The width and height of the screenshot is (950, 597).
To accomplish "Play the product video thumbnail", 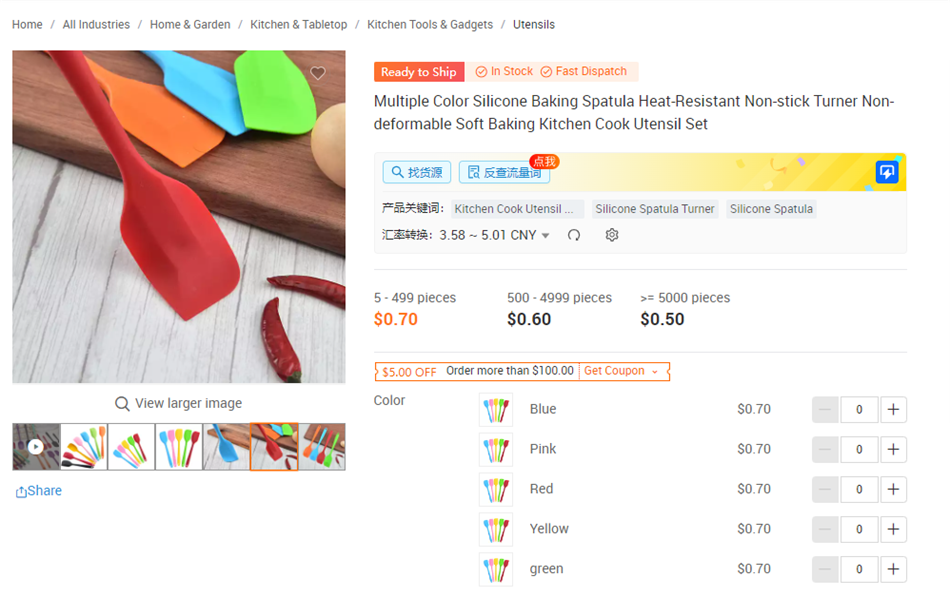I will click(36, 447).
